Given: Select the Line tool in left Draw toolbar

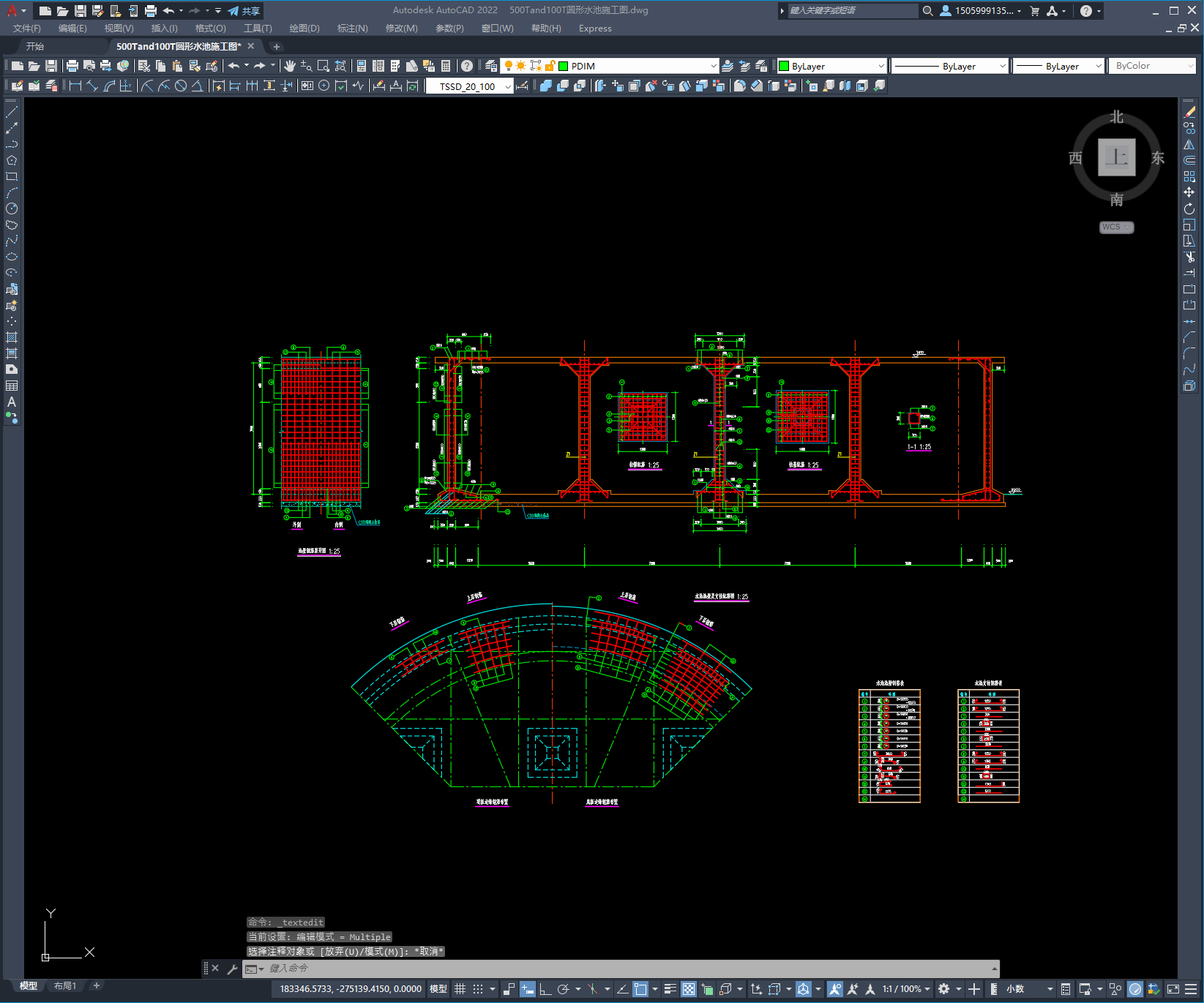Looking at the screenshot, I should point(12,112).
